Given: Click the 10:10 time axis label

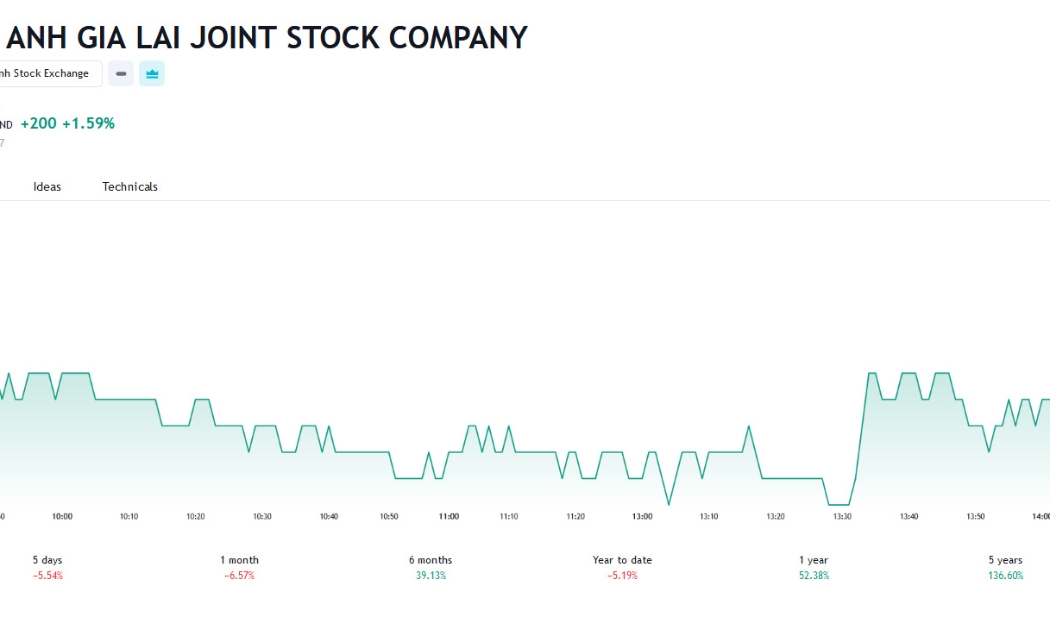Looking at the screenshot, I should 129,516.
